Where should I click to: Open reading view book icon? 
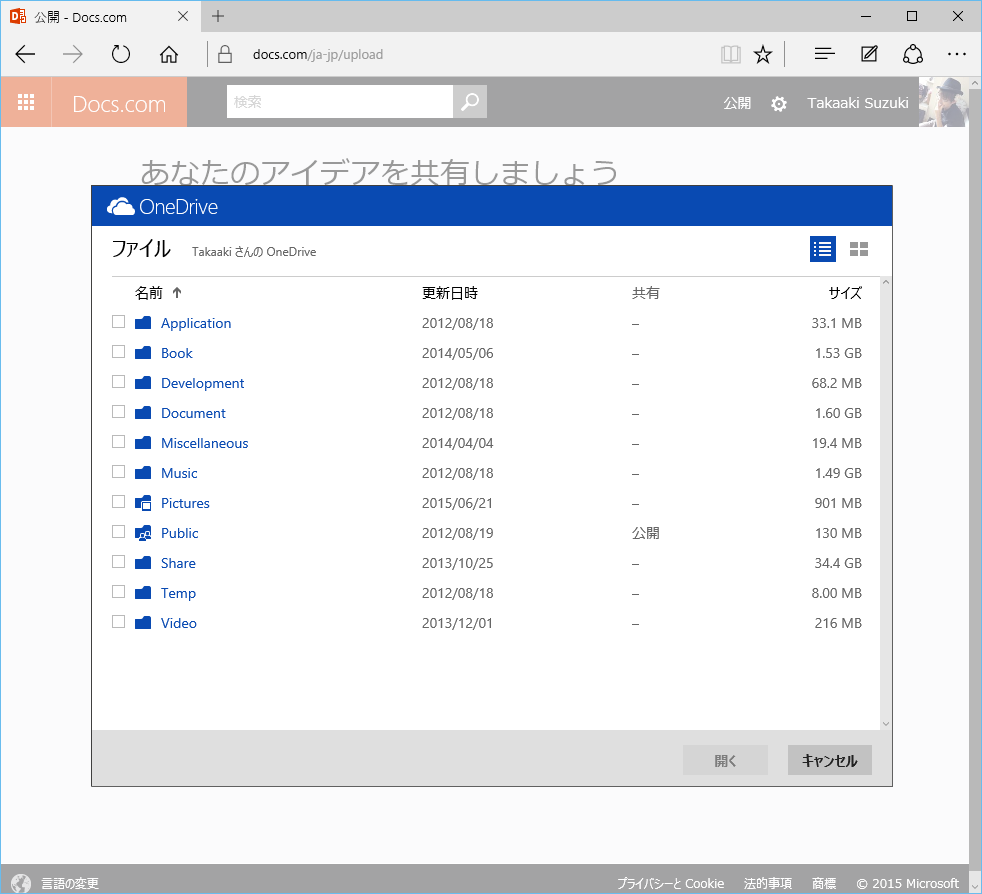(x=730, y=55)
